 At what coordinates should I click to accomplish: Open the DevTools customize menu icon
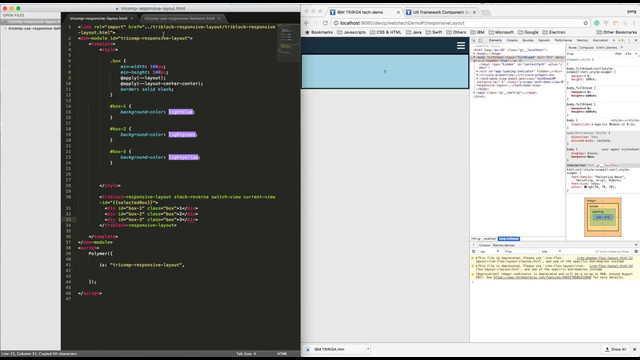click(629, 40)
